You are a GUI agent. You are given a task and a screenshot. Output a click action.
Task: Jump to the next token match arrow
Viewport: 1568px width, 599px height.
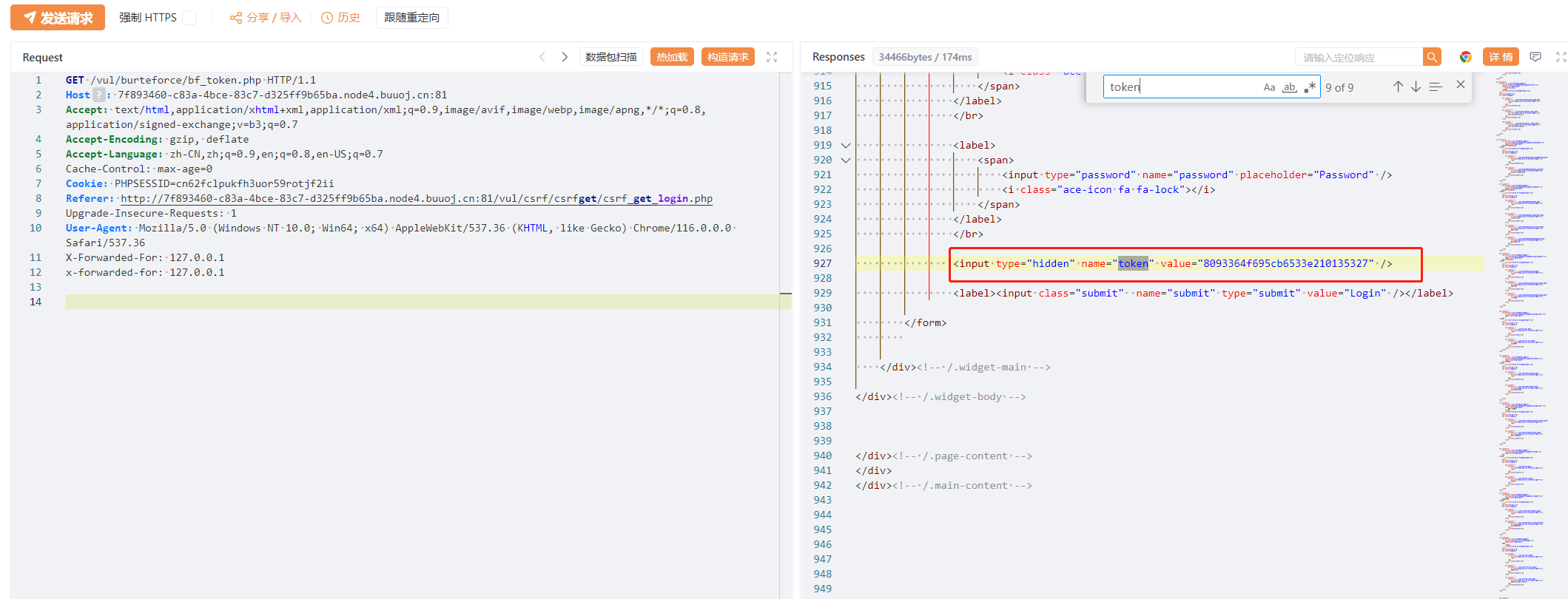(1416, 87)
